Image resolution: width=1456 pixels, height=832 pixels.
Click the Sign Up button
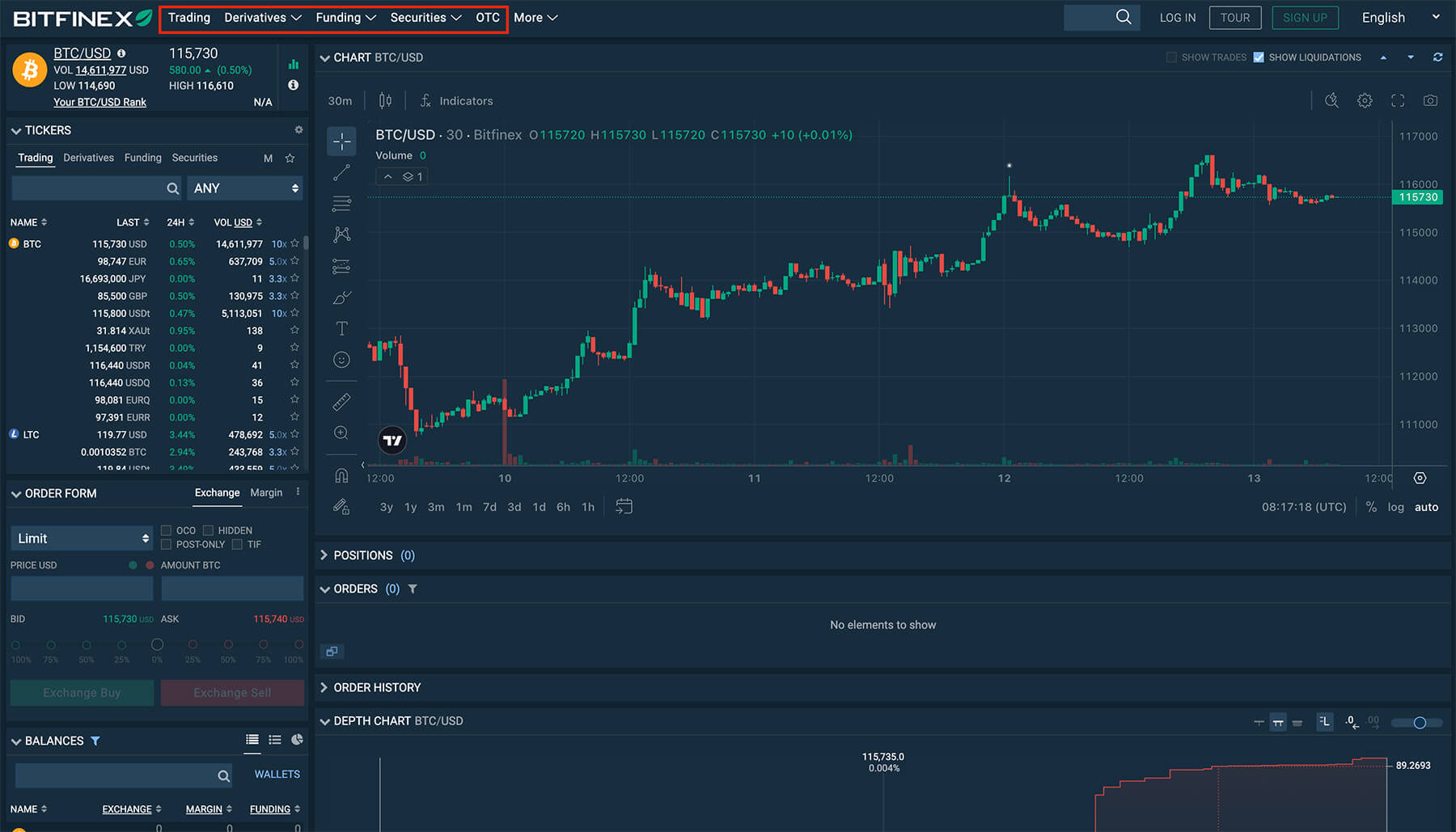[1304, 18]
